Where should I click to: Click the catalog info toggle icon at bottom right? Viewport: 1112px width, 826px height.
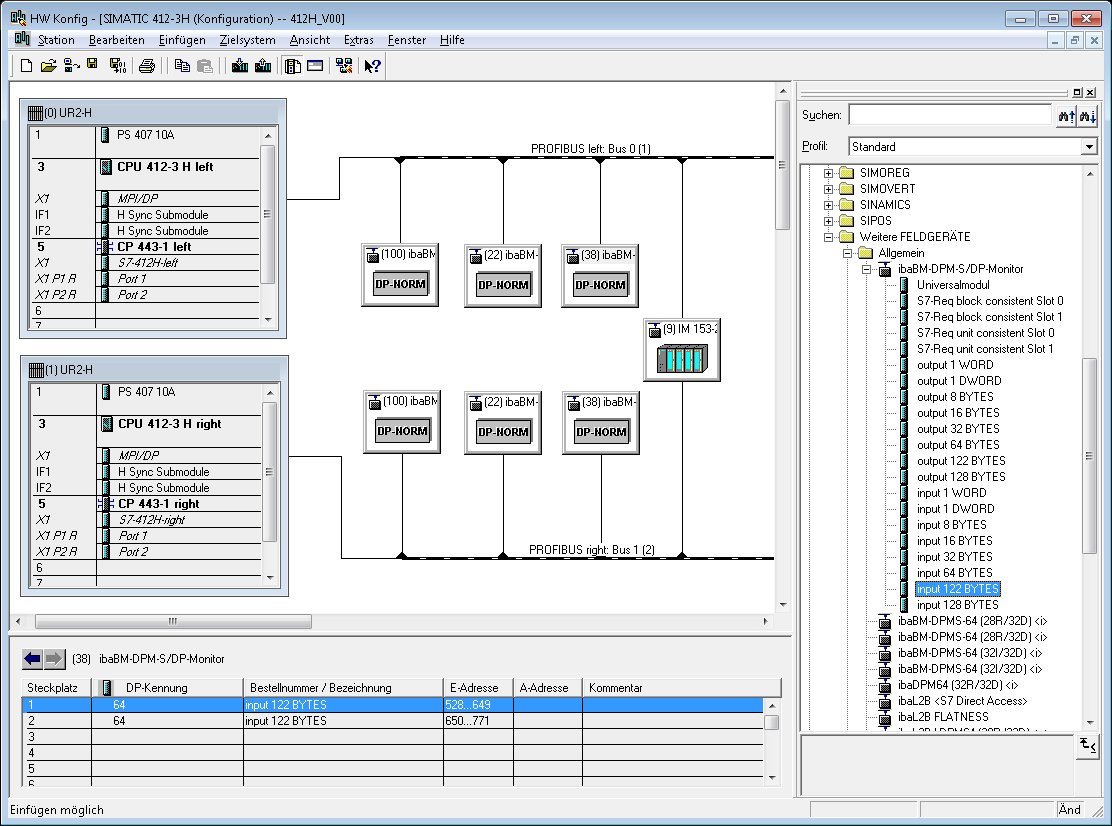pos(1087,746)
